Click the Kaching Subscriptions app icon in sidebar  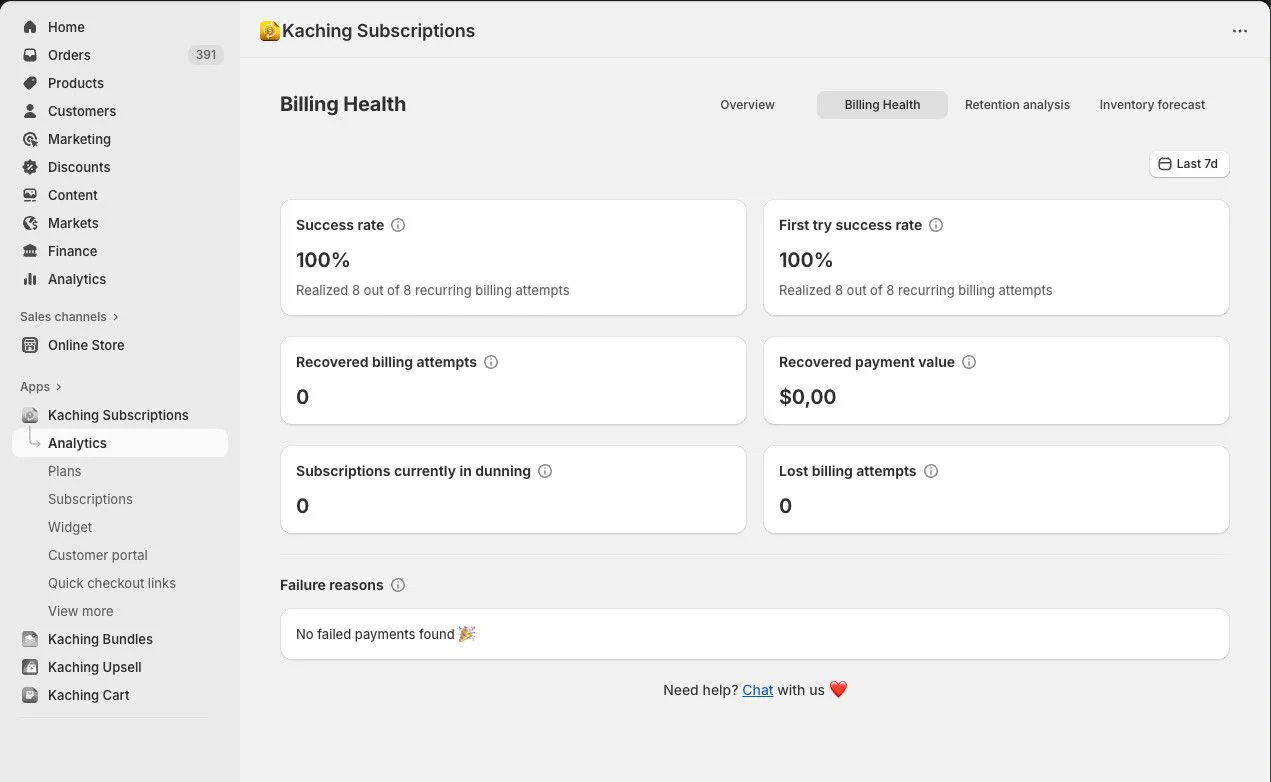(x=30, y=415)
